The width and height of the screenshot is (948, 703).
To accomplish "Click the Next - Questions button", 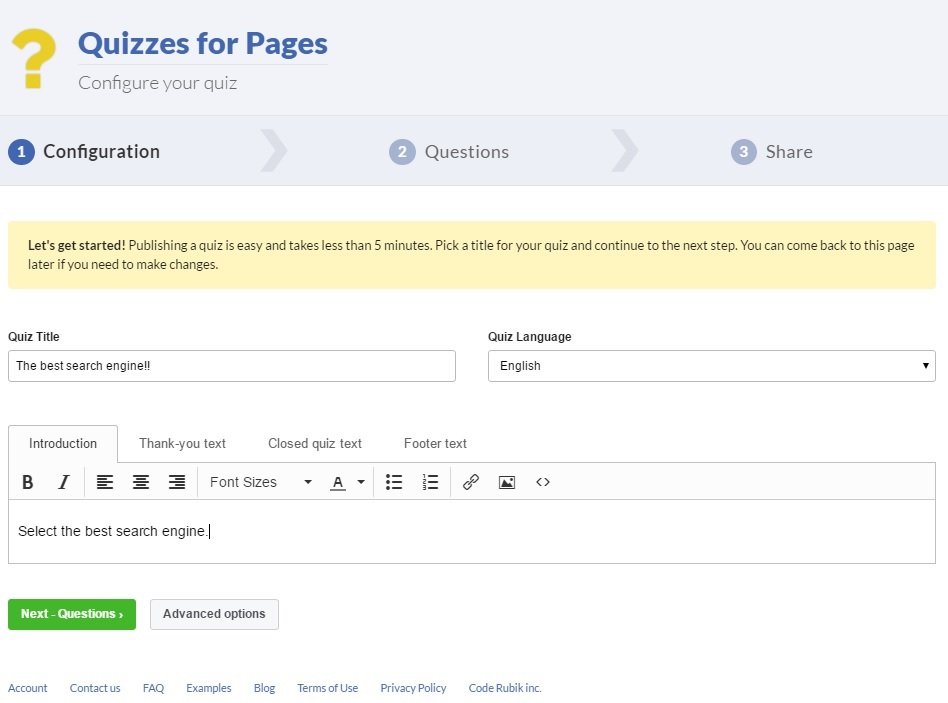I will click(x=71, y=614).
